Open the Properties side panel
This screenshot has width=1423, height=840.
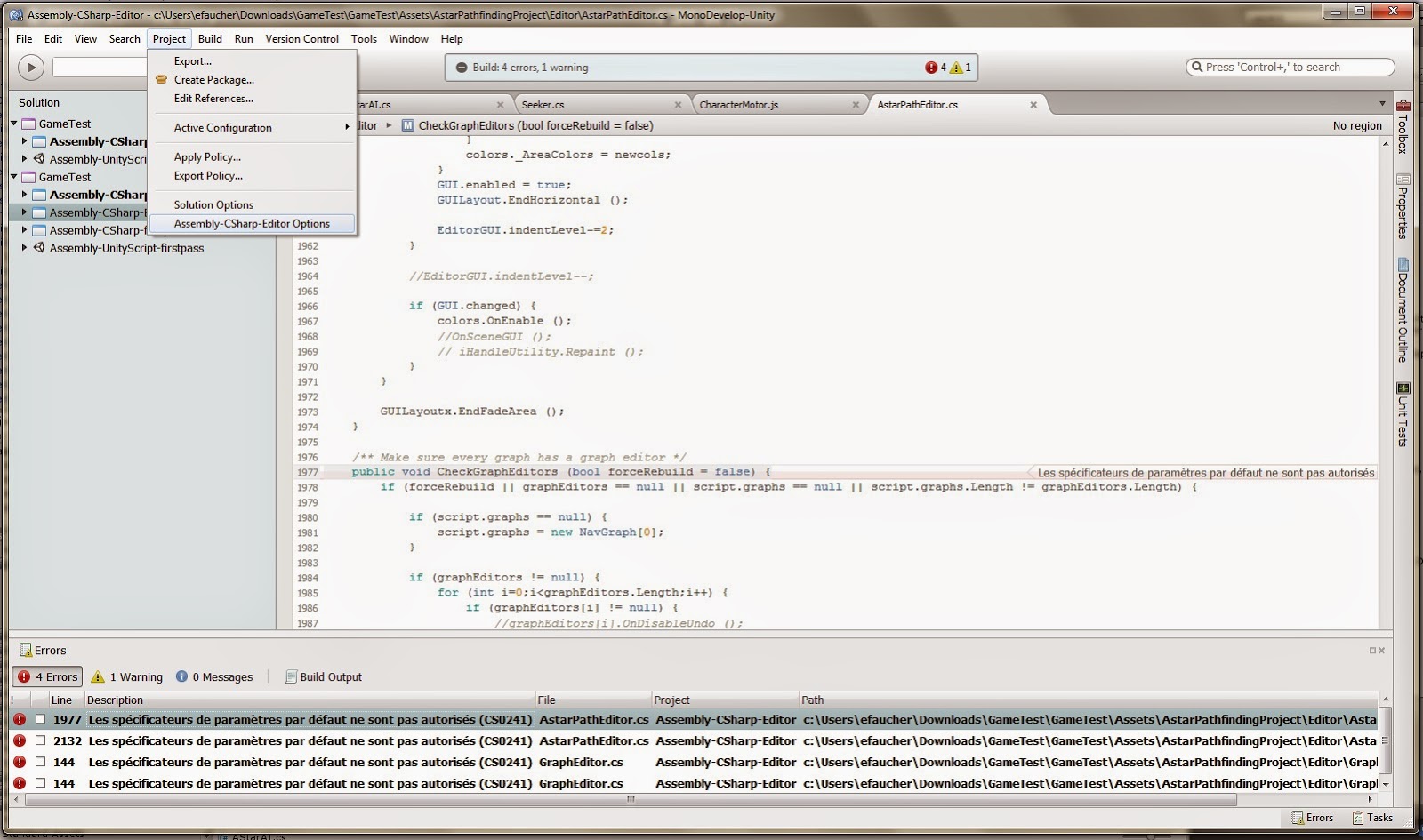[1403, 205]
